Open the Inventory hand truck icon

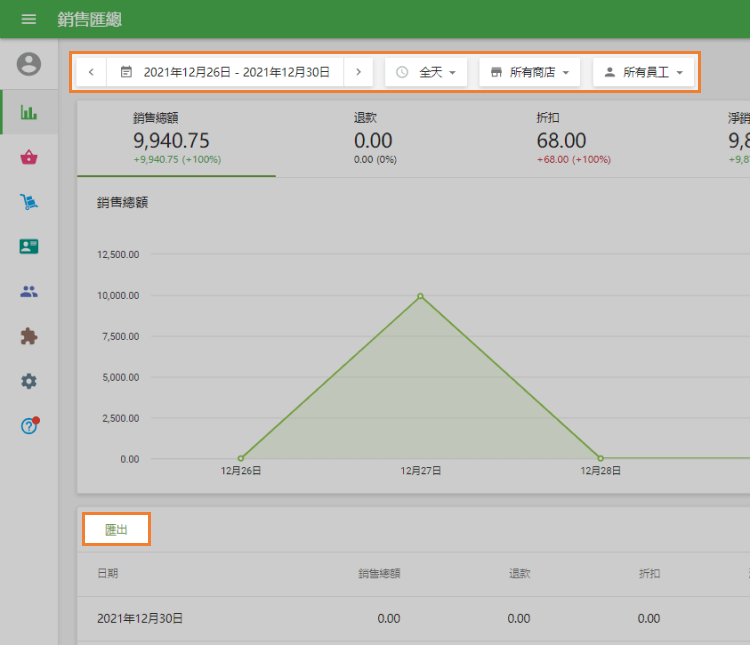point(29,202)
